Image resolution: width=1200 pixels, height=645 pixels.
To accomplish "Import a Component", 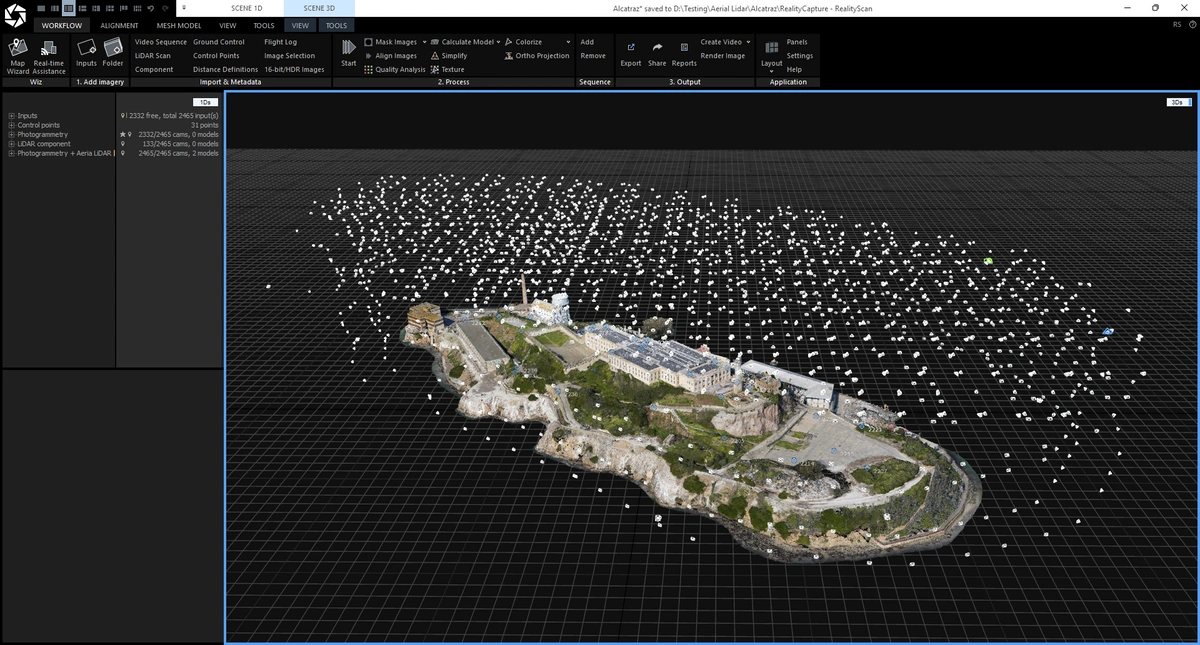I will point(154,70).
